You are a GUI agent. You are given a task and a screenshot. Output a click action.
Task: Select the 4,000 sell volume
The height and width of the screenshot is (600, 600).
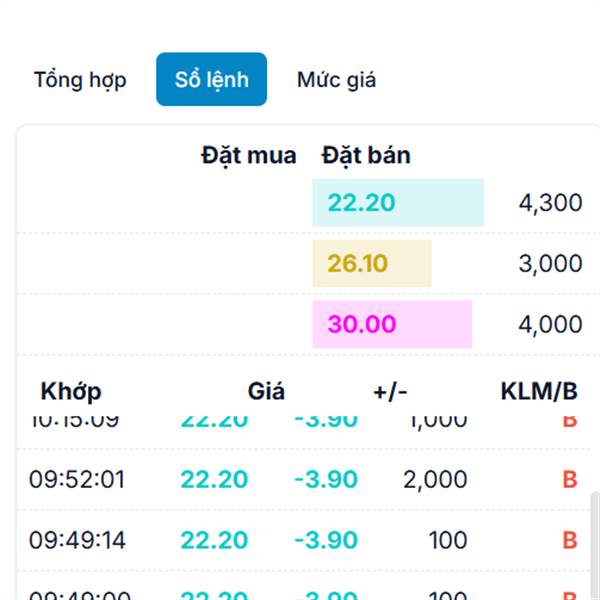pyautogui.click(x=550, y=324)
